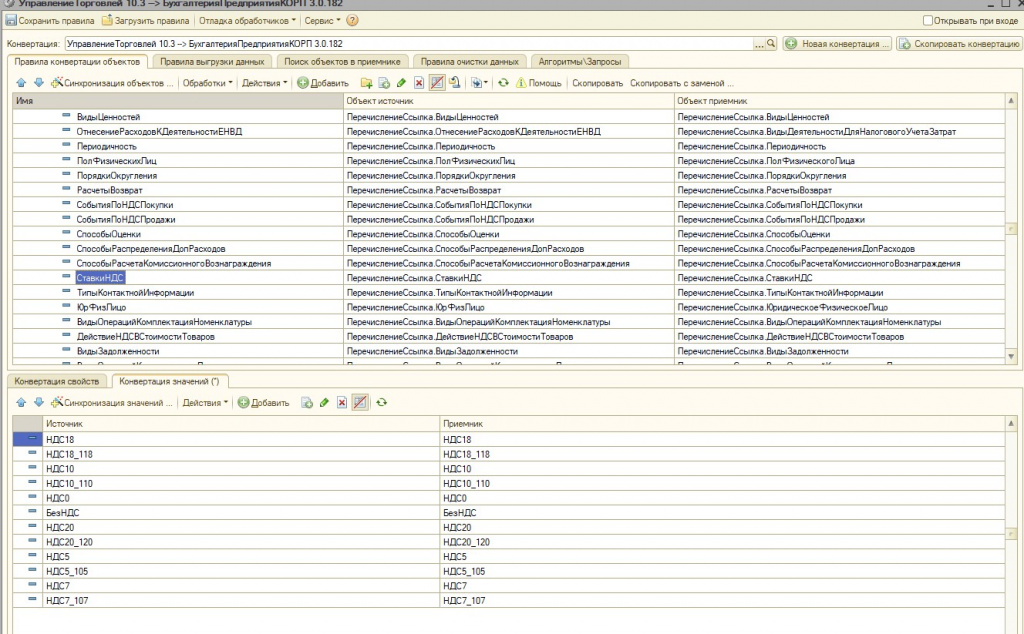This screenshot has width=1024, height=634.
Task: Open Синхронизация значений wizard
Action: click(112, 402)
